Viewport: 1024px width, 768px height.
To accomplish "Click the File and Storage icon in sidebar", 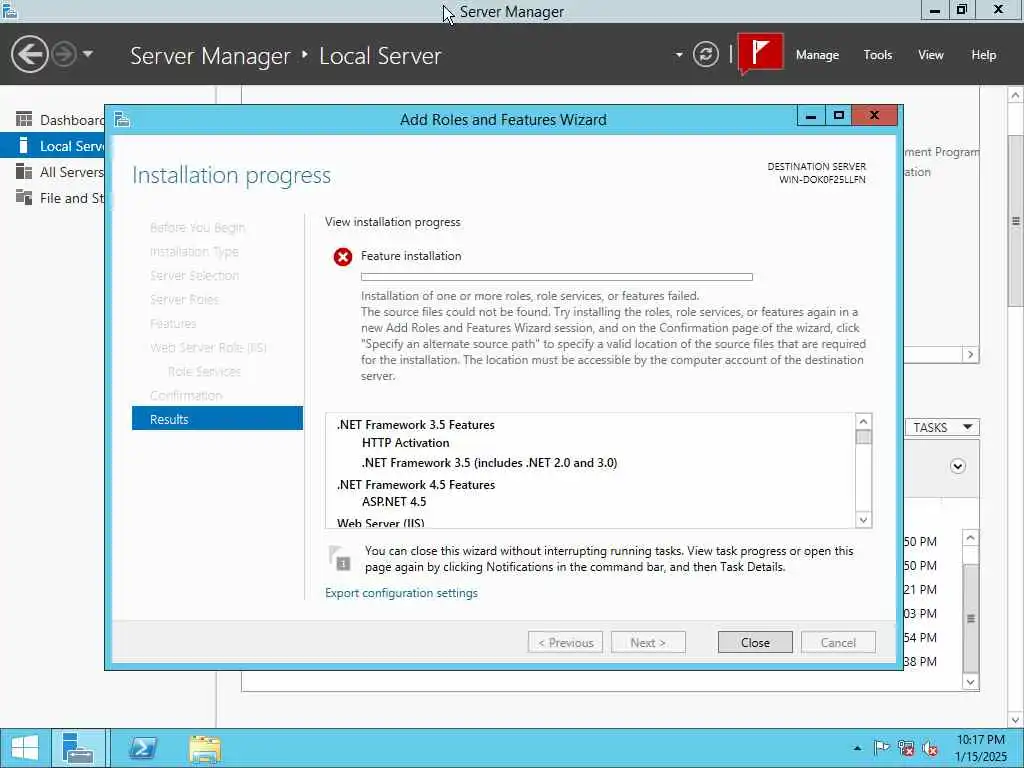I will (x=24, y=197).
